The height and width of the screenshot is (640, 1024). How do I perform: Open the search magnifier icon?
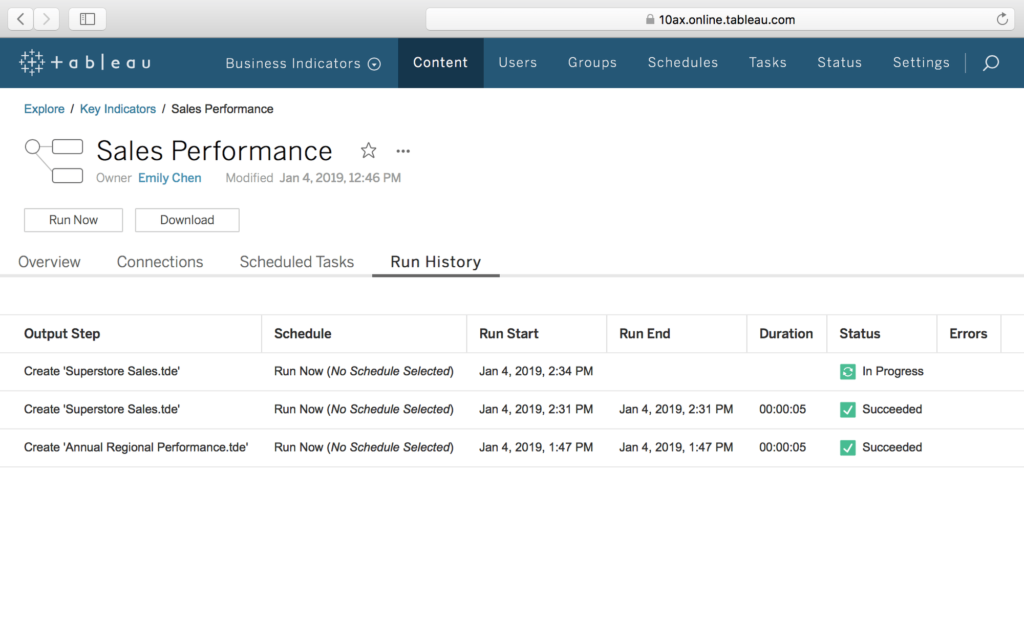click(990, 63)
